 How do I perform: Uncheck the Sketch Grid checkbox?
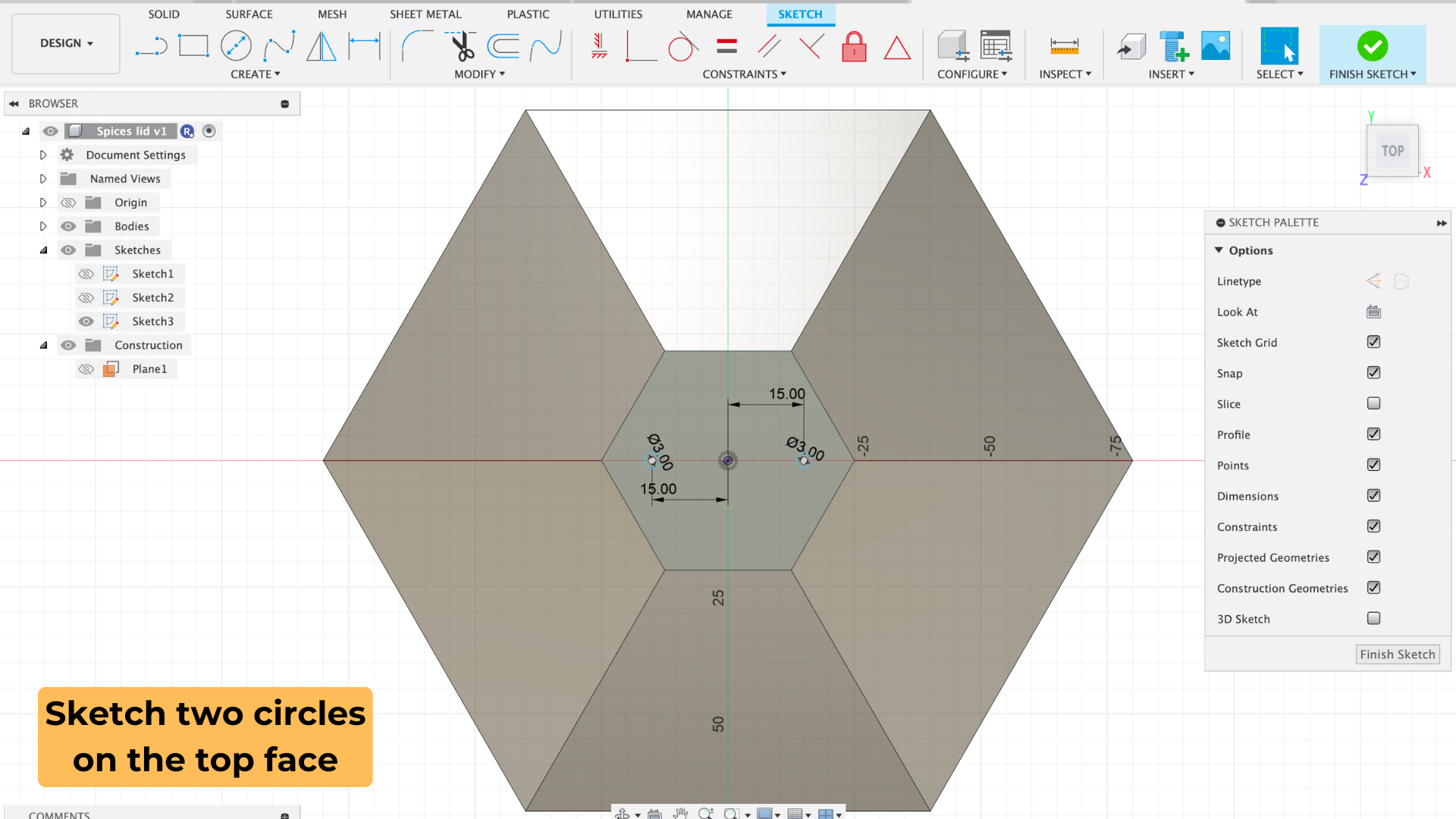point(1373,342)
